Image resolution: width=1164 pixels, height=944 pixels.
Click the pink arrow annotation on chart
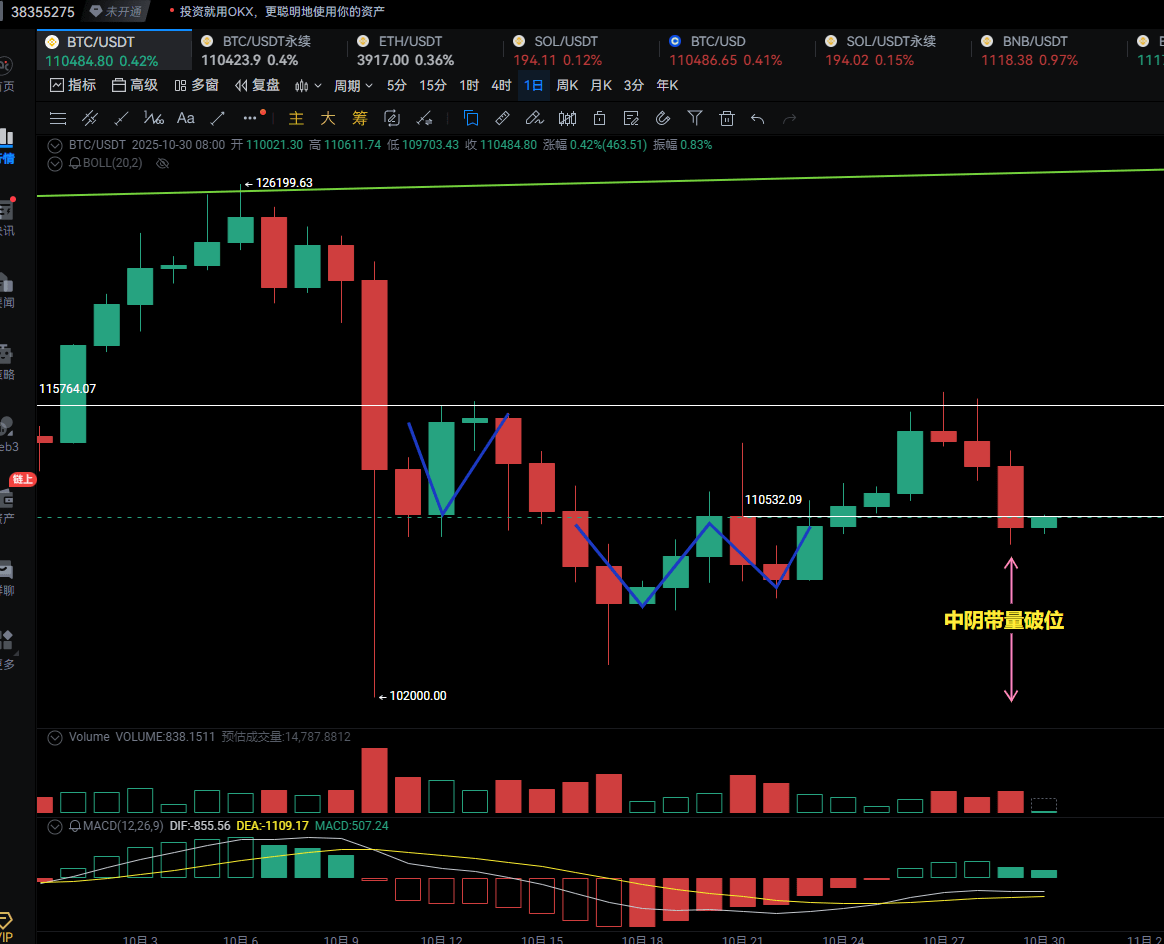point(1011,630)
